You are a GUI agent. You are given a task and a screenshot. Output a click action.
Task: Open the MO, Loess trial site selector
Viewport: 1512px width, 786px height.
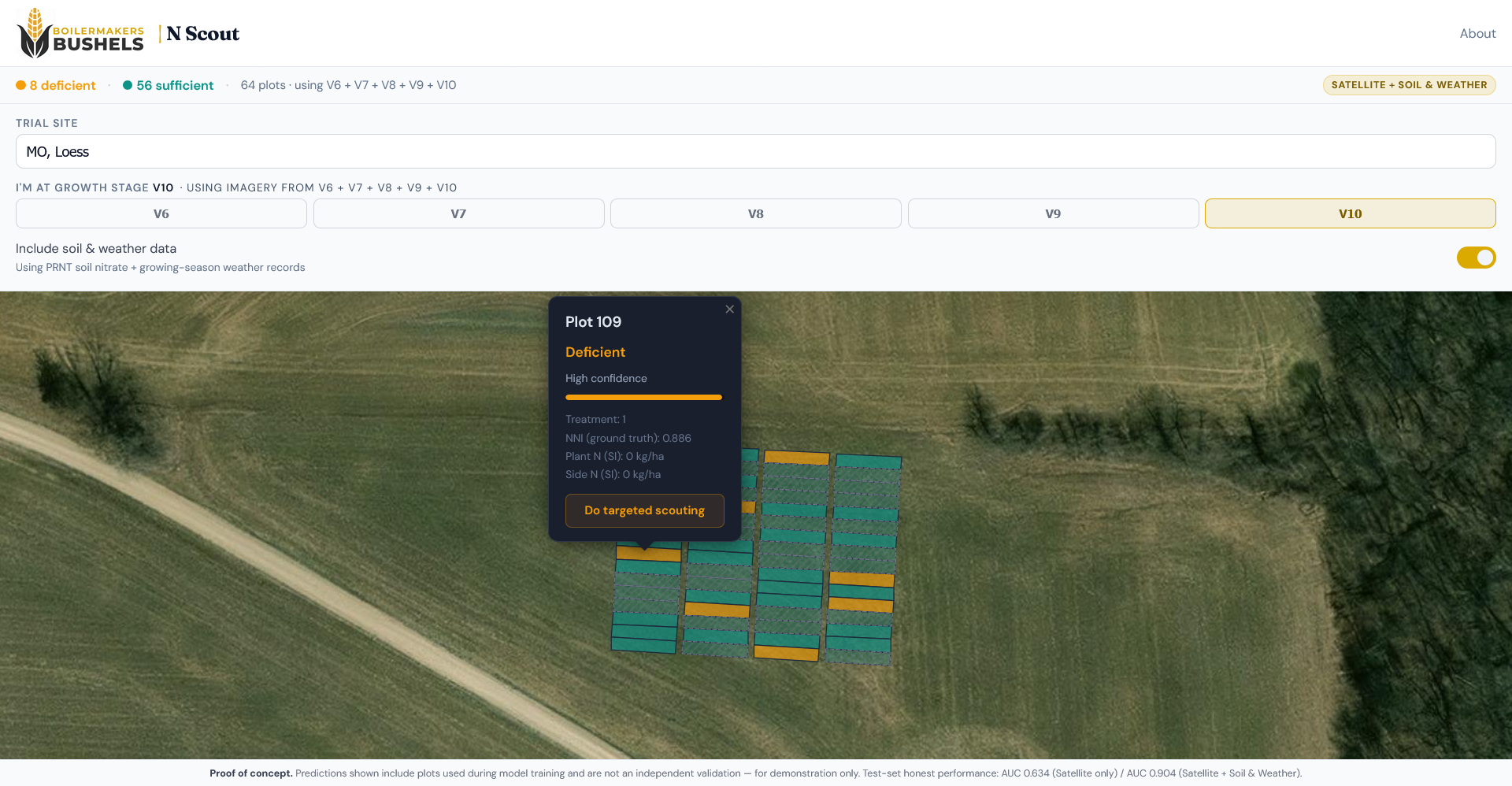tap(756, 151)
